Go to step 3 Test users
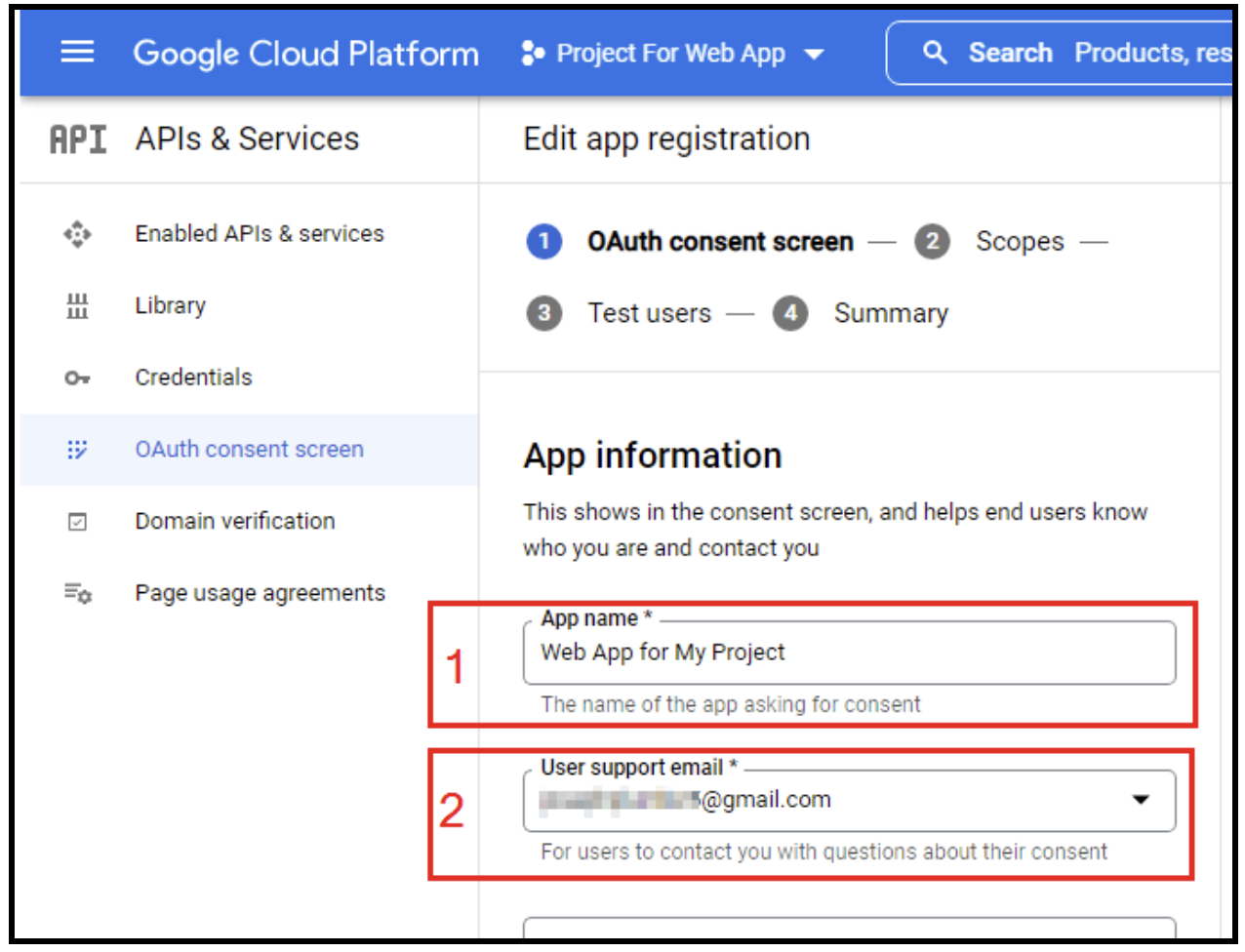Image resolution: width=1245 pixels, height=952 pixels. (649, 314)
